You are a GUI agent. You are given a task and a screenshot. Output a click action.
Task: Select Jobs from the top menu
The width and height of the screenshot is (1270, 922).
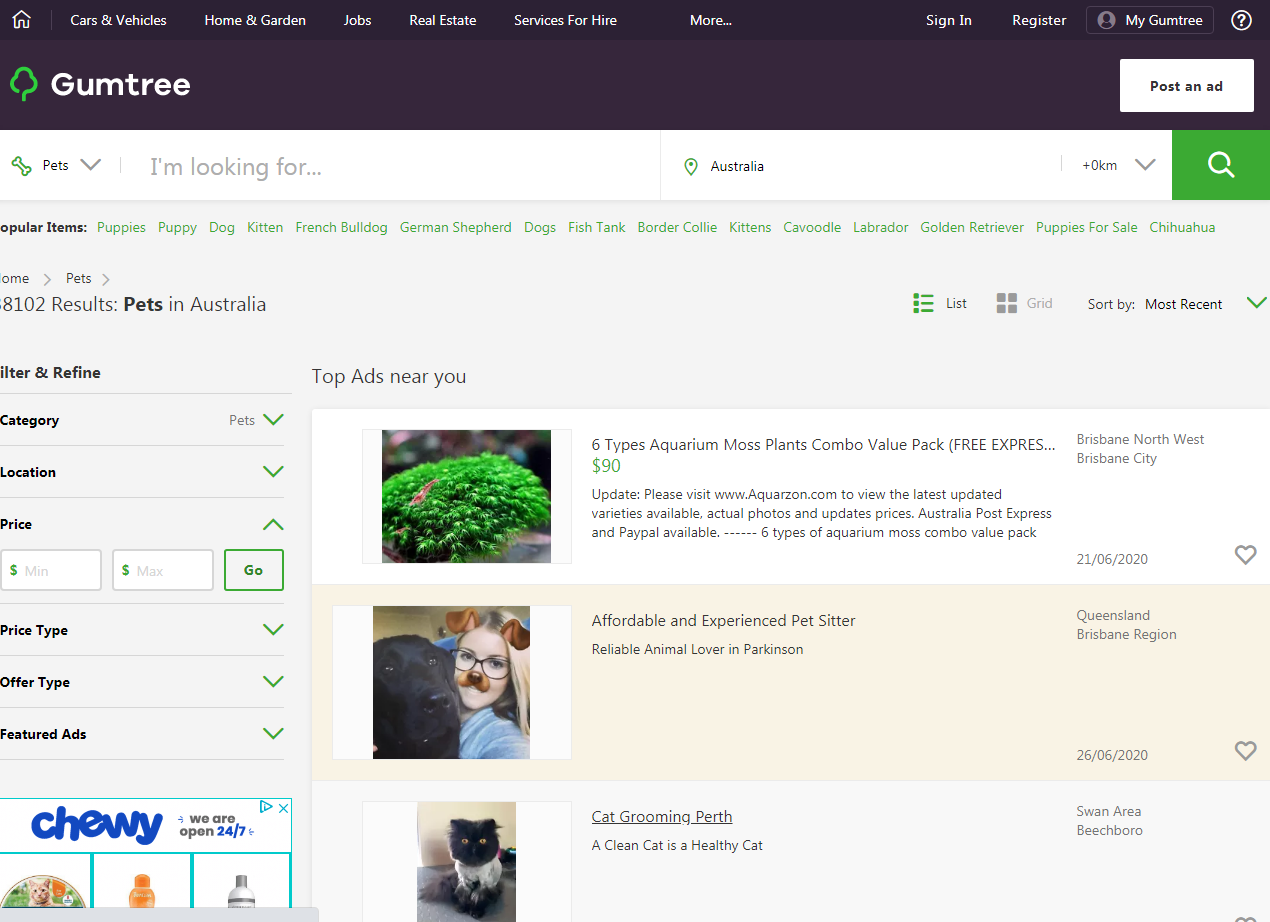(x=356, y=19)
